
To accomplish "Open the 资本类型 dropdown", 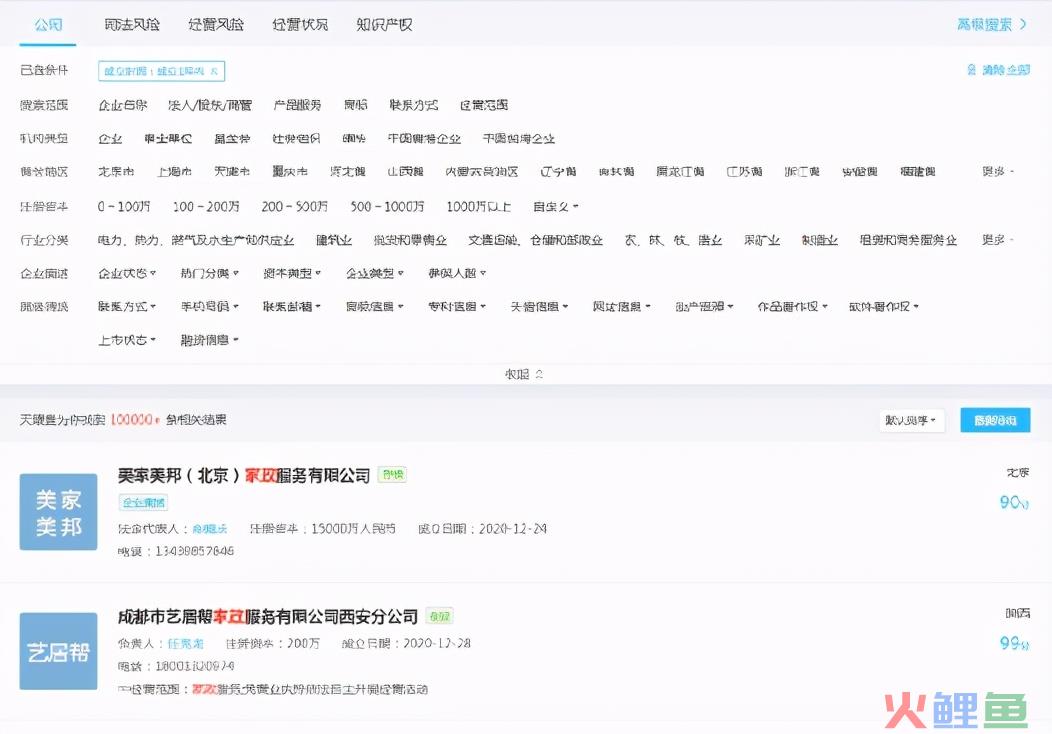I will pyautogui.click(x=292, y=274).
